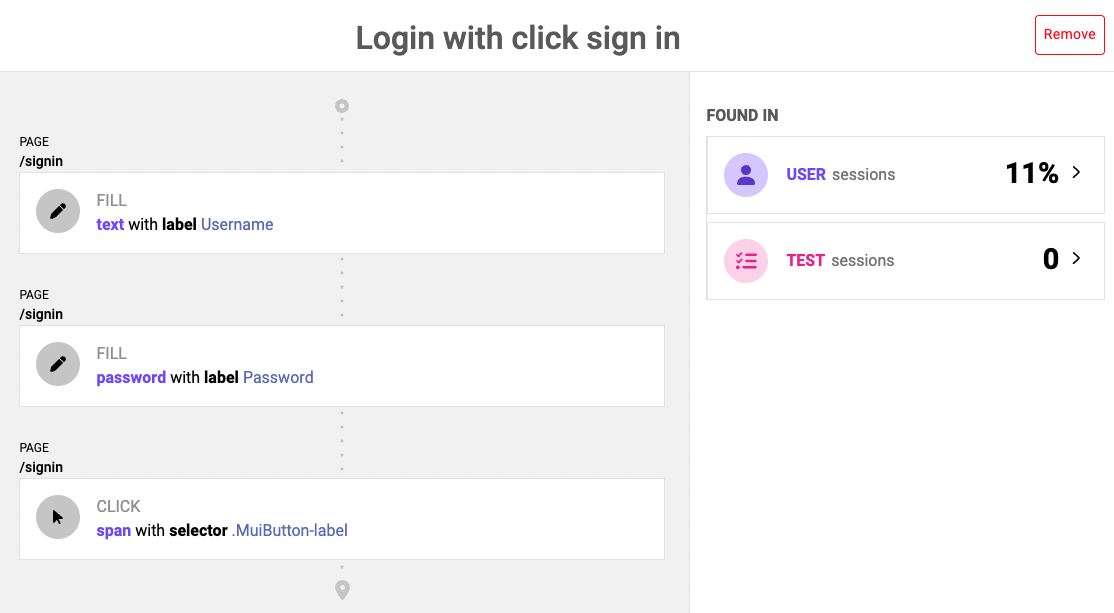Click the cursor icon in the CLICK step
Image resolution: width=1114 pixels, height=613 pixels.
click(58, 517)
